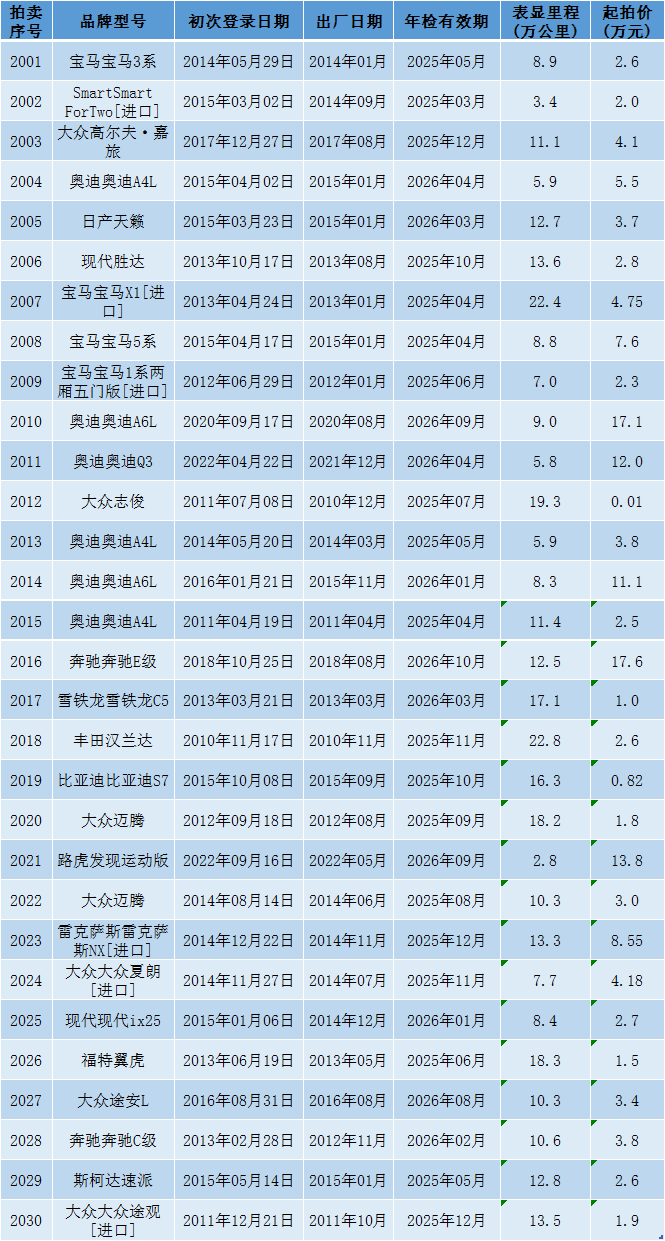The image size is (665, 1241).
Task: Click the 出厂日期 column header
Action: [348, 21]
